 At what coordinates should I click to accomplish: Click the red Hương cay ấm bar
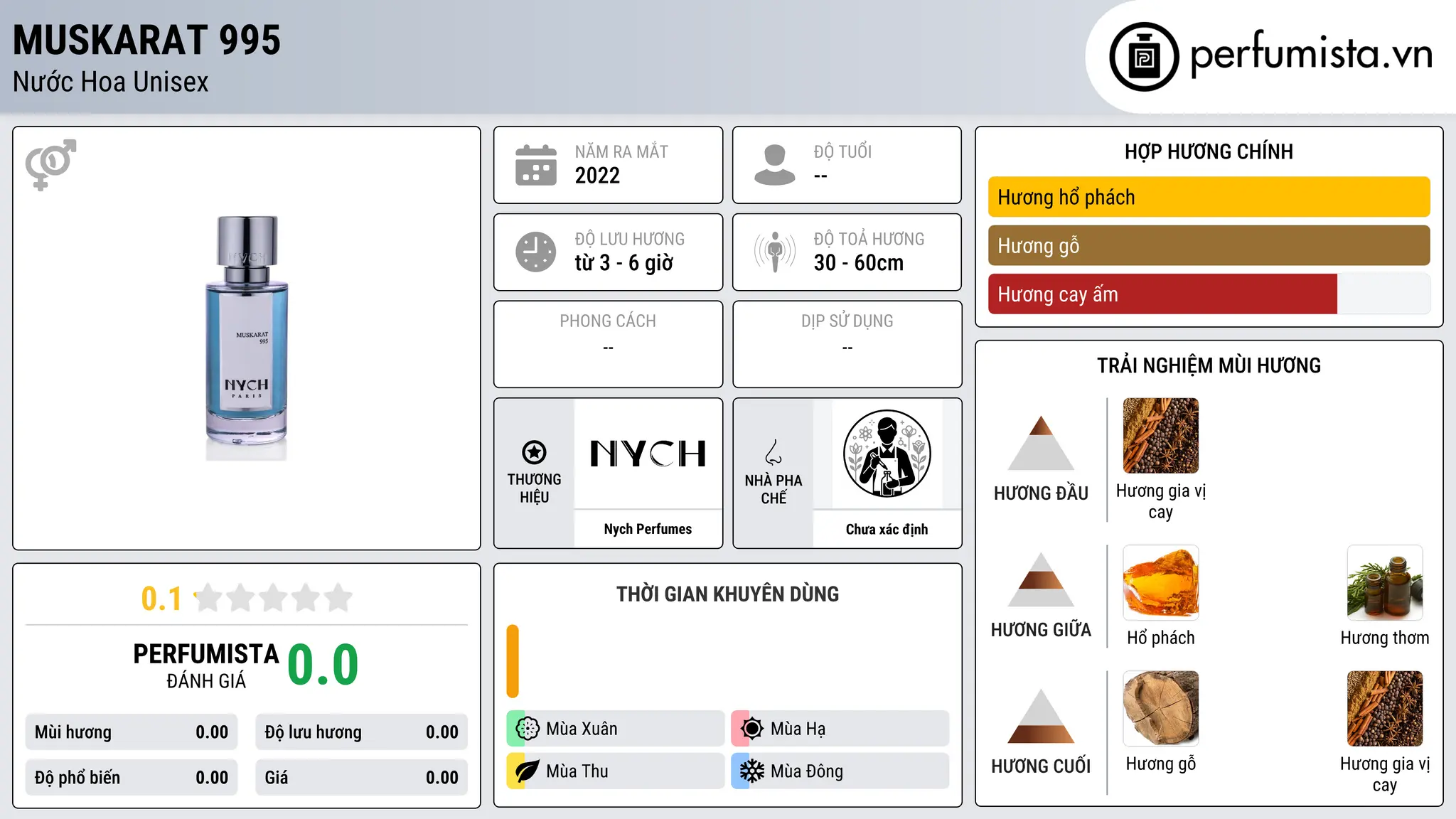tap(1162, 294)
